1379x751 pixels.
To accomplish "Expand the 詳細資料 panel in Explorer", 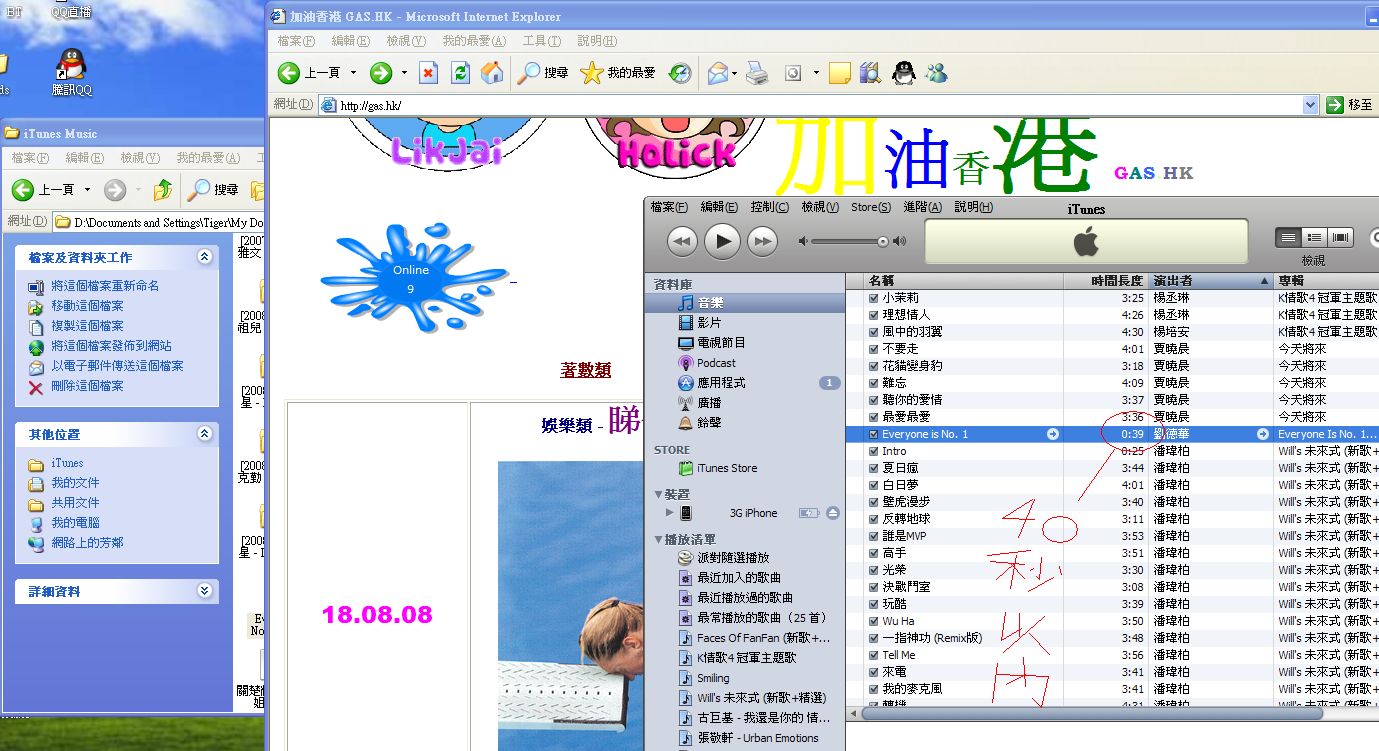I will [205, 591].
